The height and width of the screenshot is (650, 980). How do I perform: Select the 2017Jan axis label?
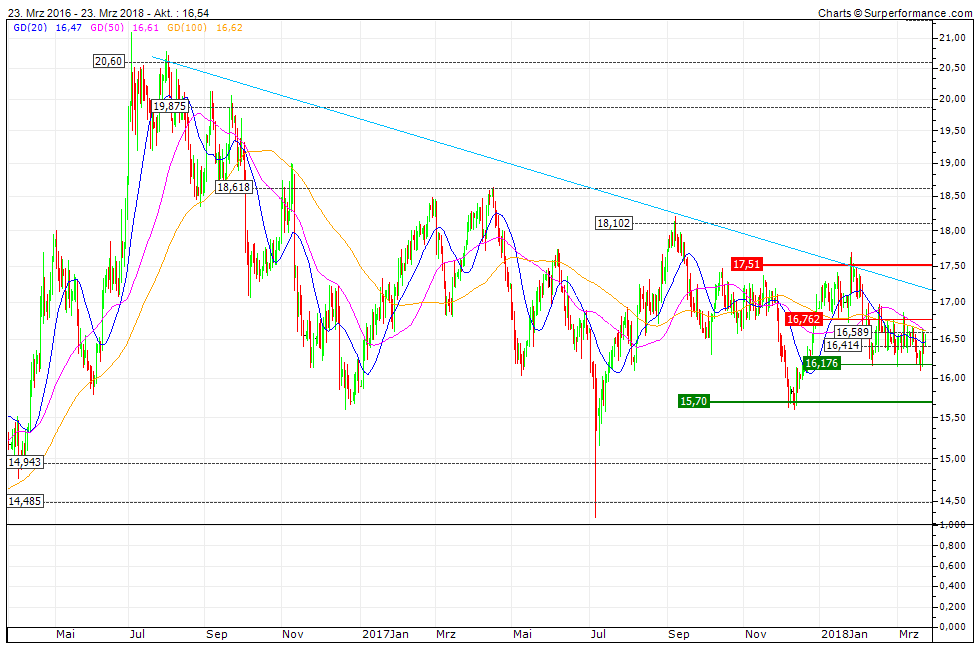(386, 634)
